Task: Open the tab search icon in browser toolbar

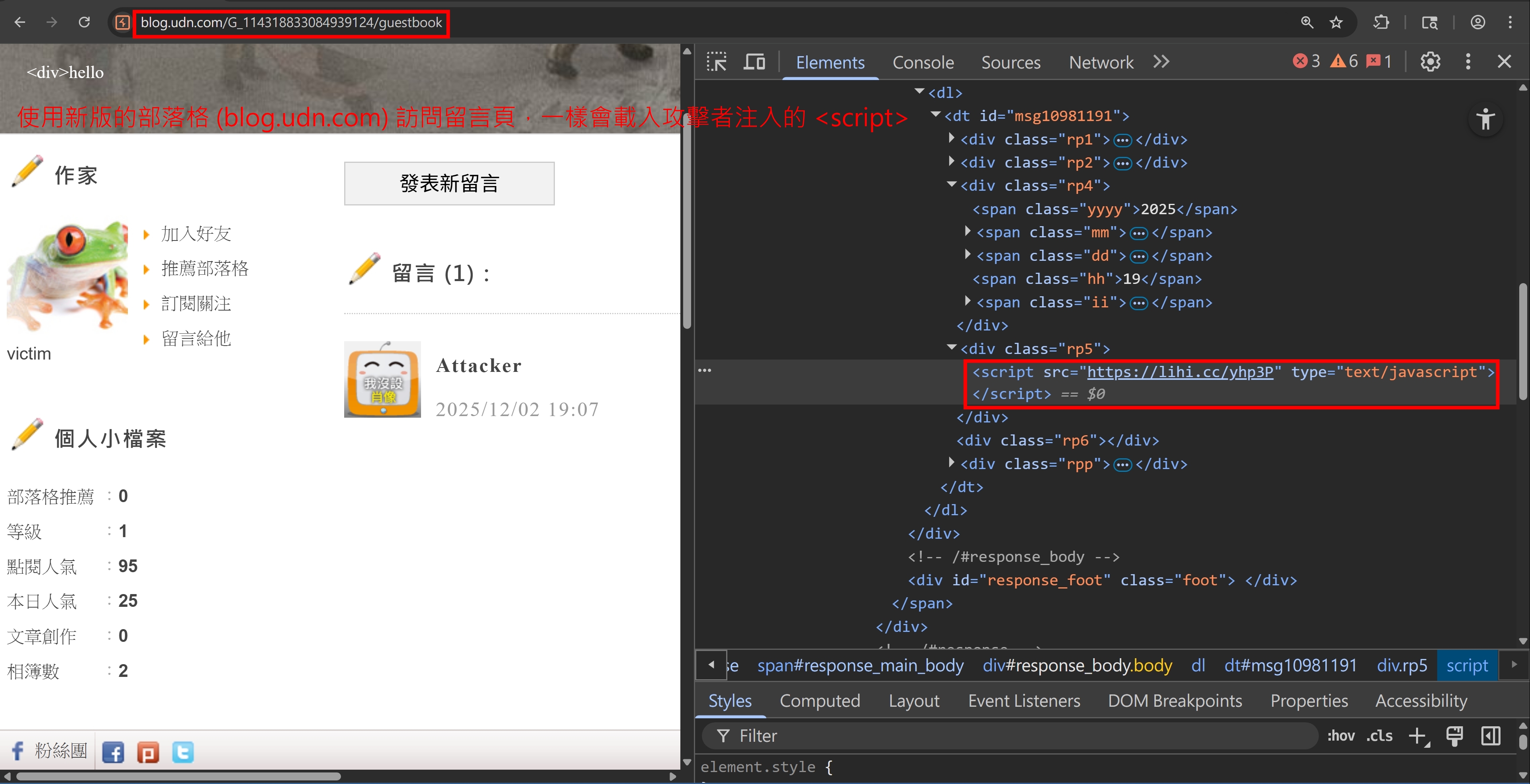Action: tap(1430, 23)
